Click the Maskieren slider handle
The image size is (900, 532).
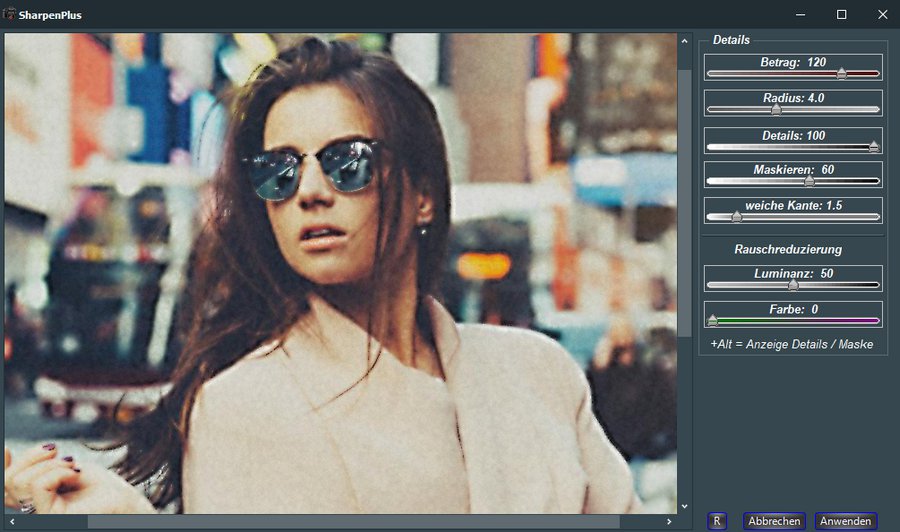click(x=809, y=181)
